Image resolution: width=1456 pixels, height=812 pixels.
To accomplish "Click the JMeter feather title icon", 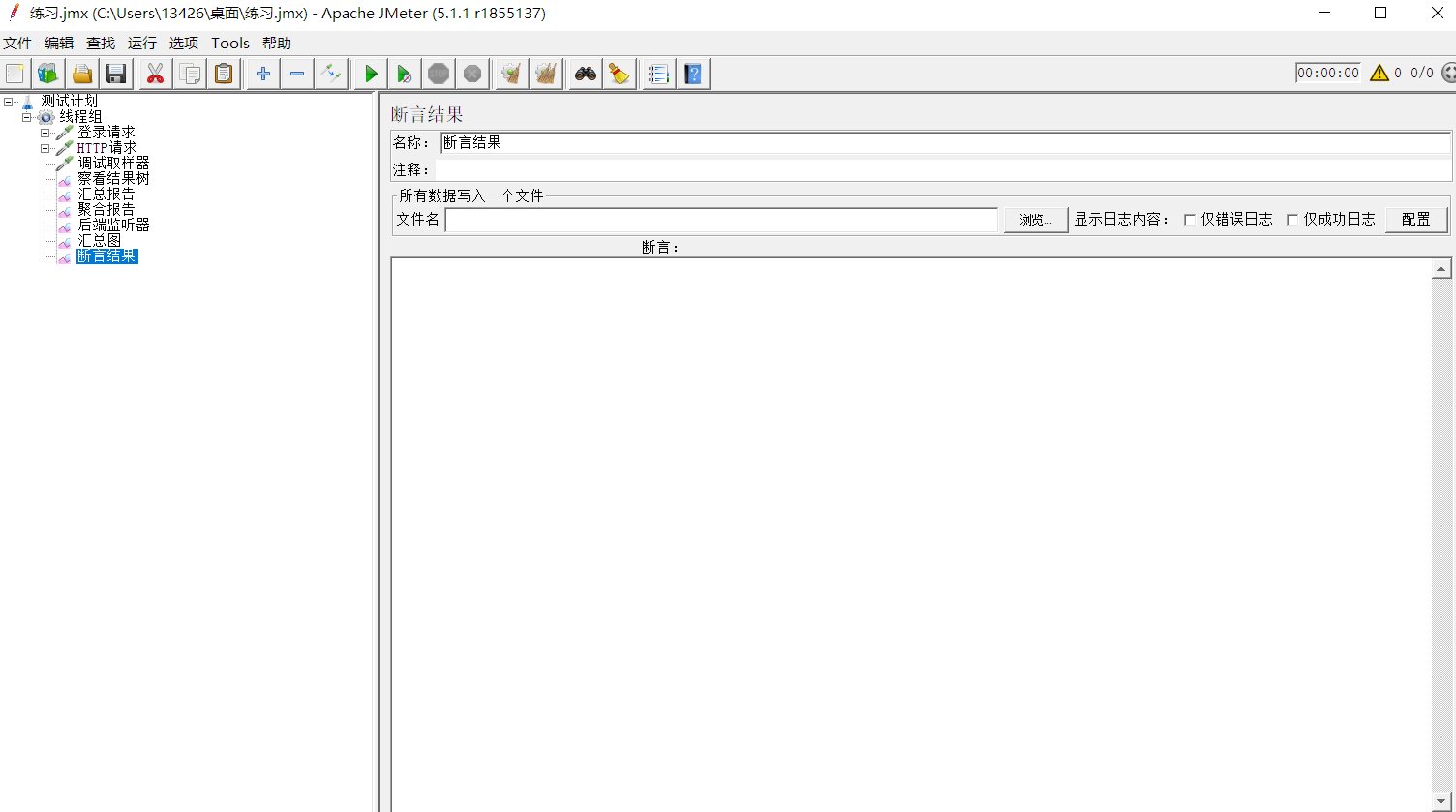I will [x=14, y=13].
